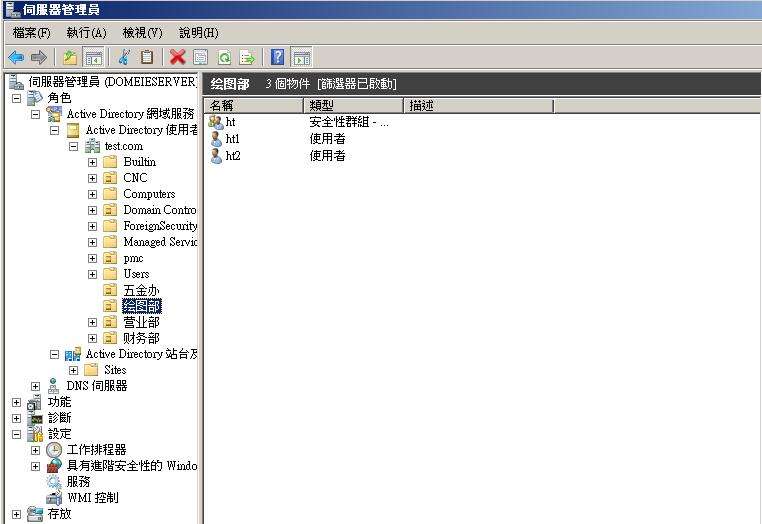Expand the DNS 伺服器 node
Image resolution: width=762 pixels, height=524 pixels.
[35, 386]
